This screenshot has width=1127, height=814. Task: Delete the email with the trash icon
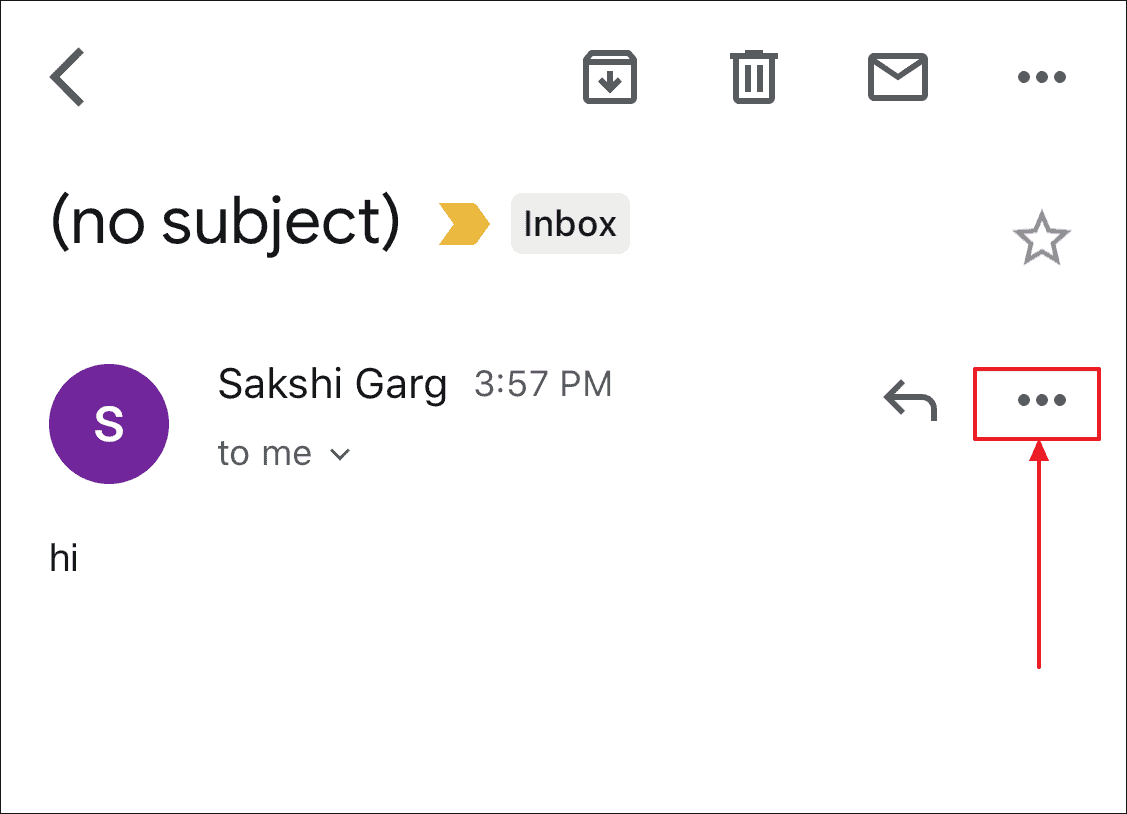point(754,77)
